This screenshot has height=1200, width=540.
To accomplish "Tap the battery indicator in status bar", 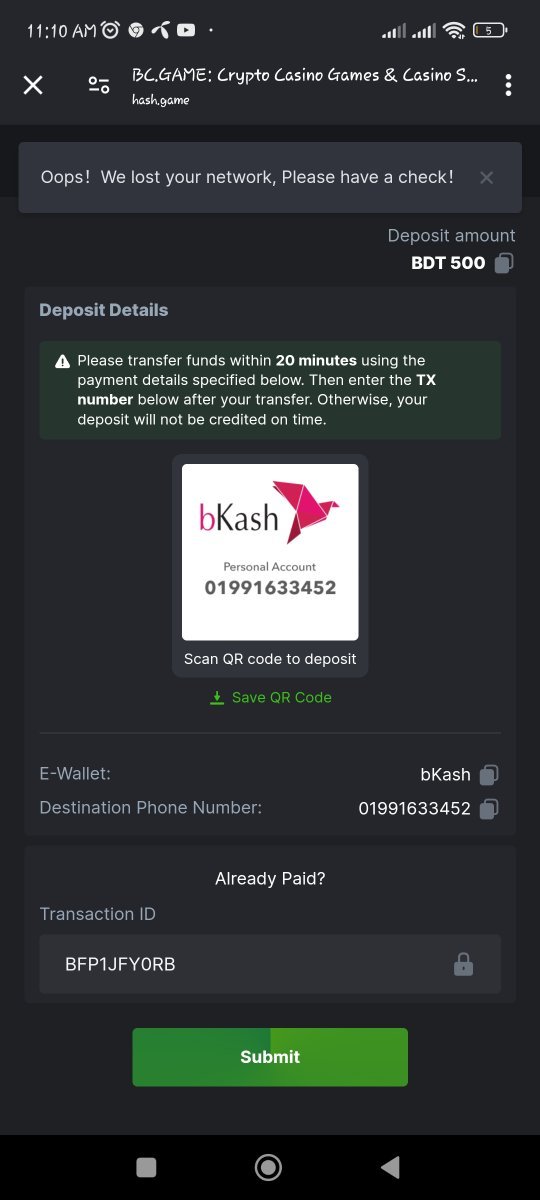I will coord(489,30).
